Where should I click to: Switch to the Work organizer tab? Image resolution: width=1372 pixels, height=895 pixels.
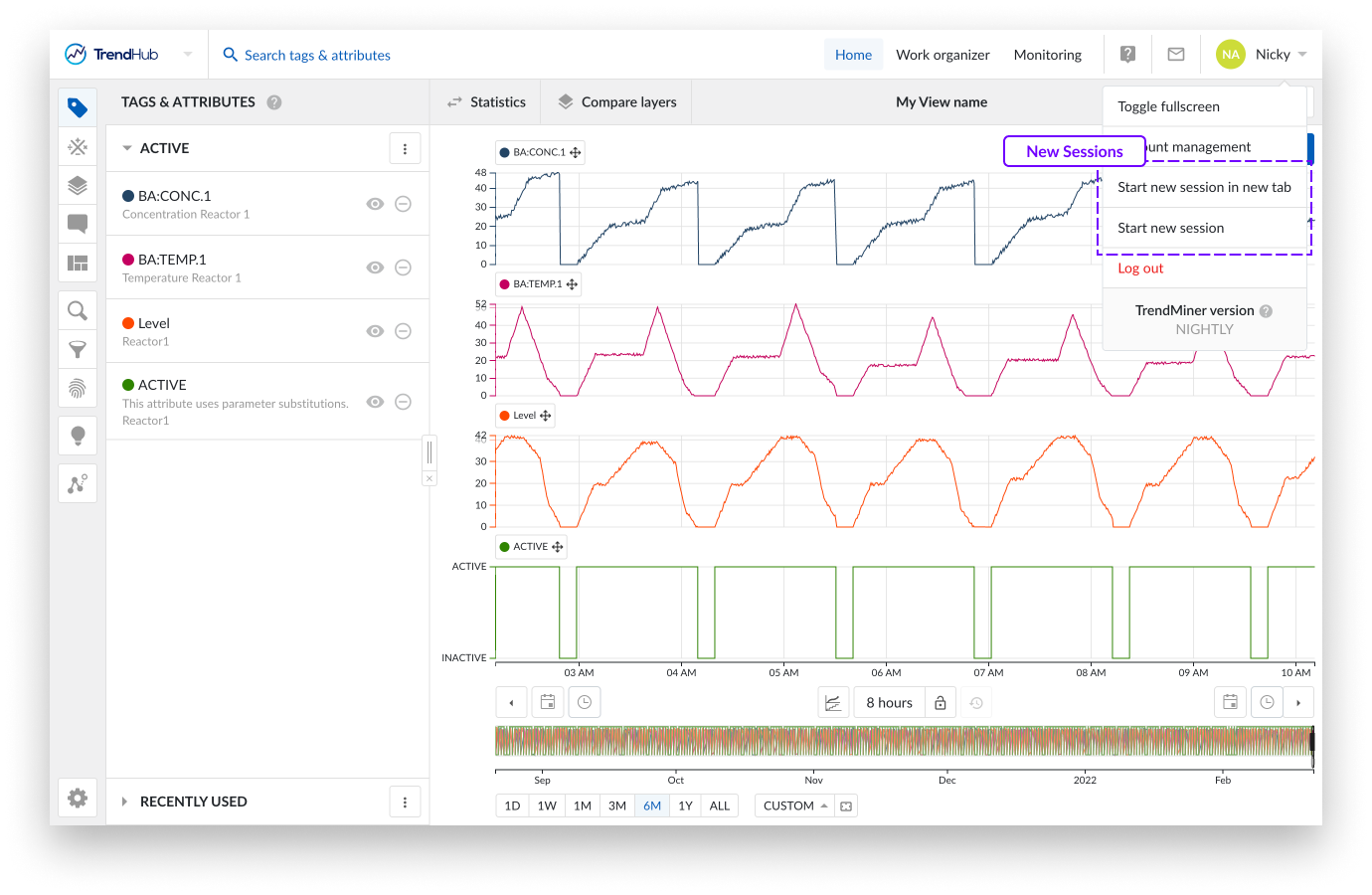click(943, 55)
